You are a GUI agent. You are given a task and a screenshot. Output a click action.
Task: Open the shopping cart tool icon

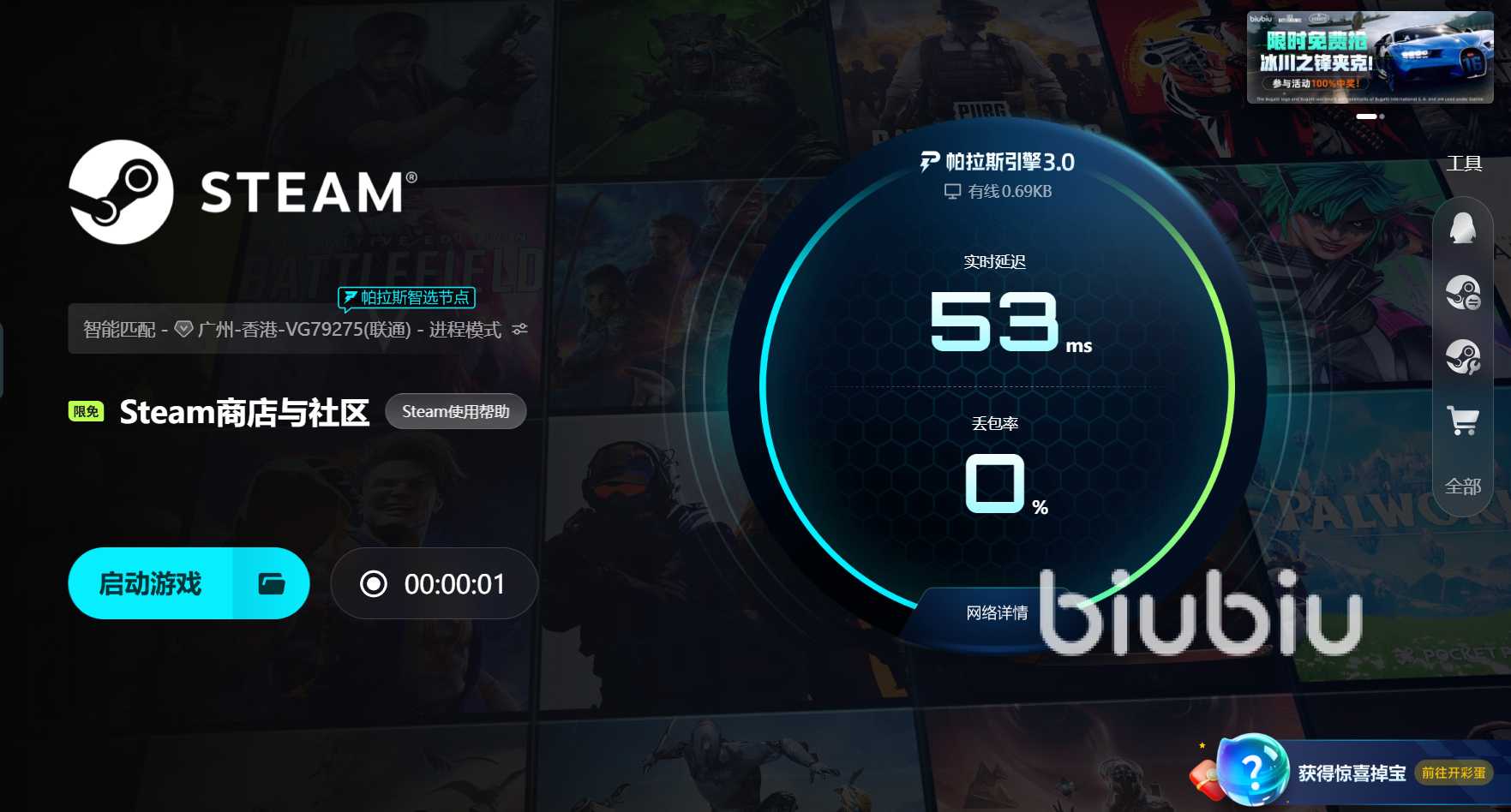click(1463, 421)
